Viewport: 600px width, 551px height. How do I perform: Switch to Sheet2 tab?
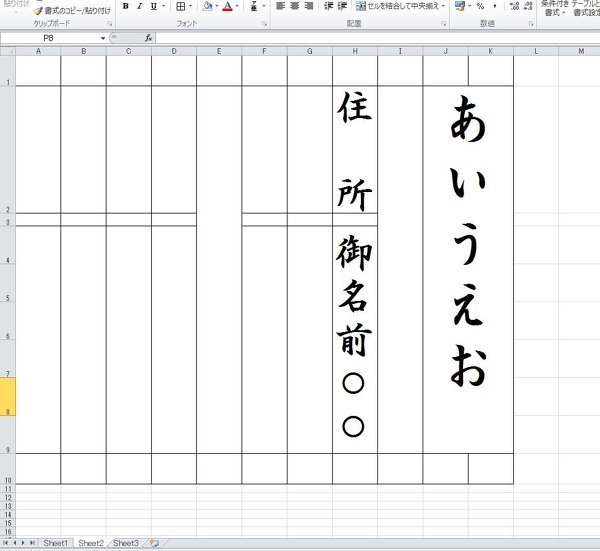[x=91, y=543]
